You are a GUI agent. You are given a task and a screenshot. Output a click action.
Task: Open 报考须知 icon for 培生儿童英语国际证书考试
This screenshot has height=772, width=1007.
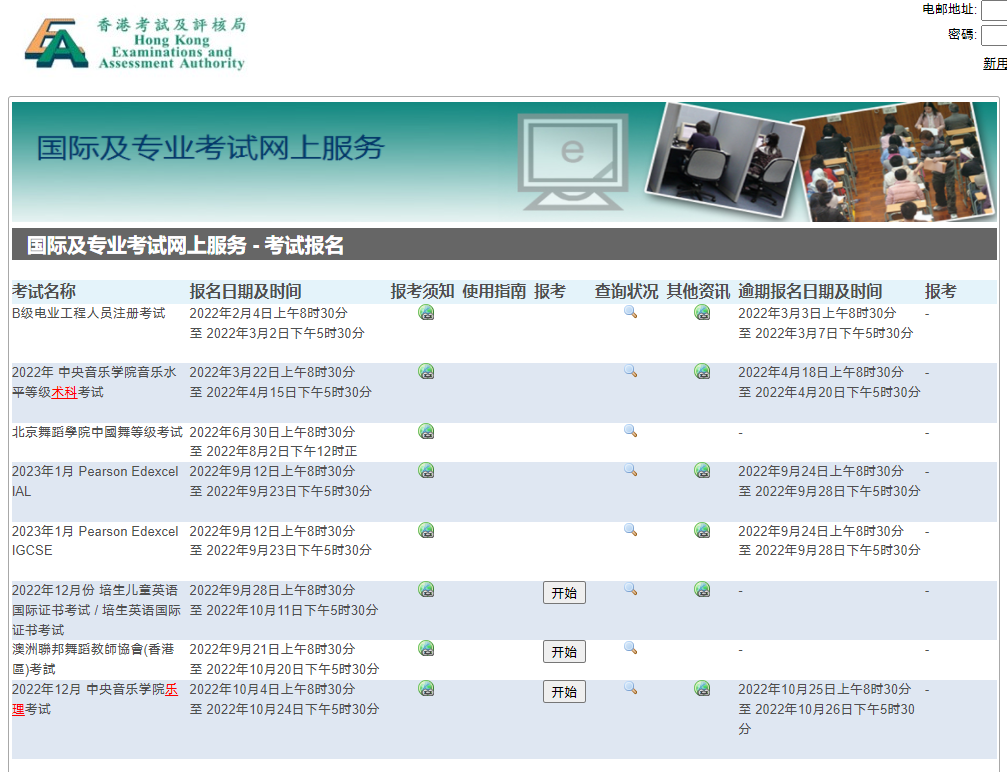(426, 590)
